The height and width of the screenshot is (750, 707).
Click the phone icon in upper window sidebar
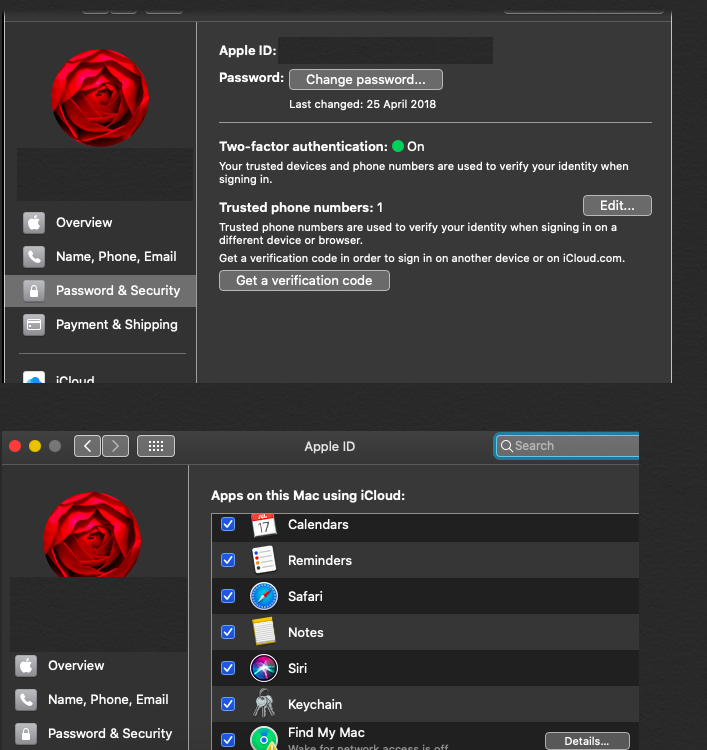pyautogui.click(x=34, y=256)
